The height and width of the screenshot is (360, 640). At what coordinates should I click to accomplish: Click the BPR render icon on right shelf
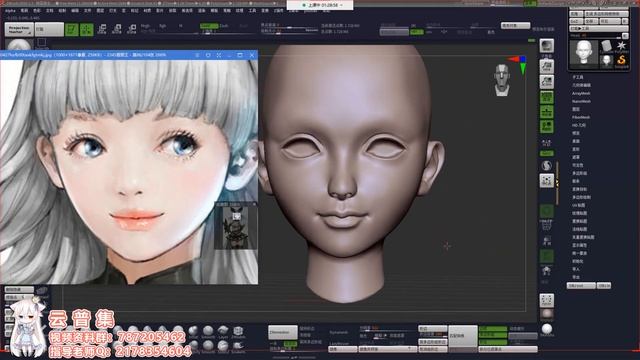coord(547,46)
